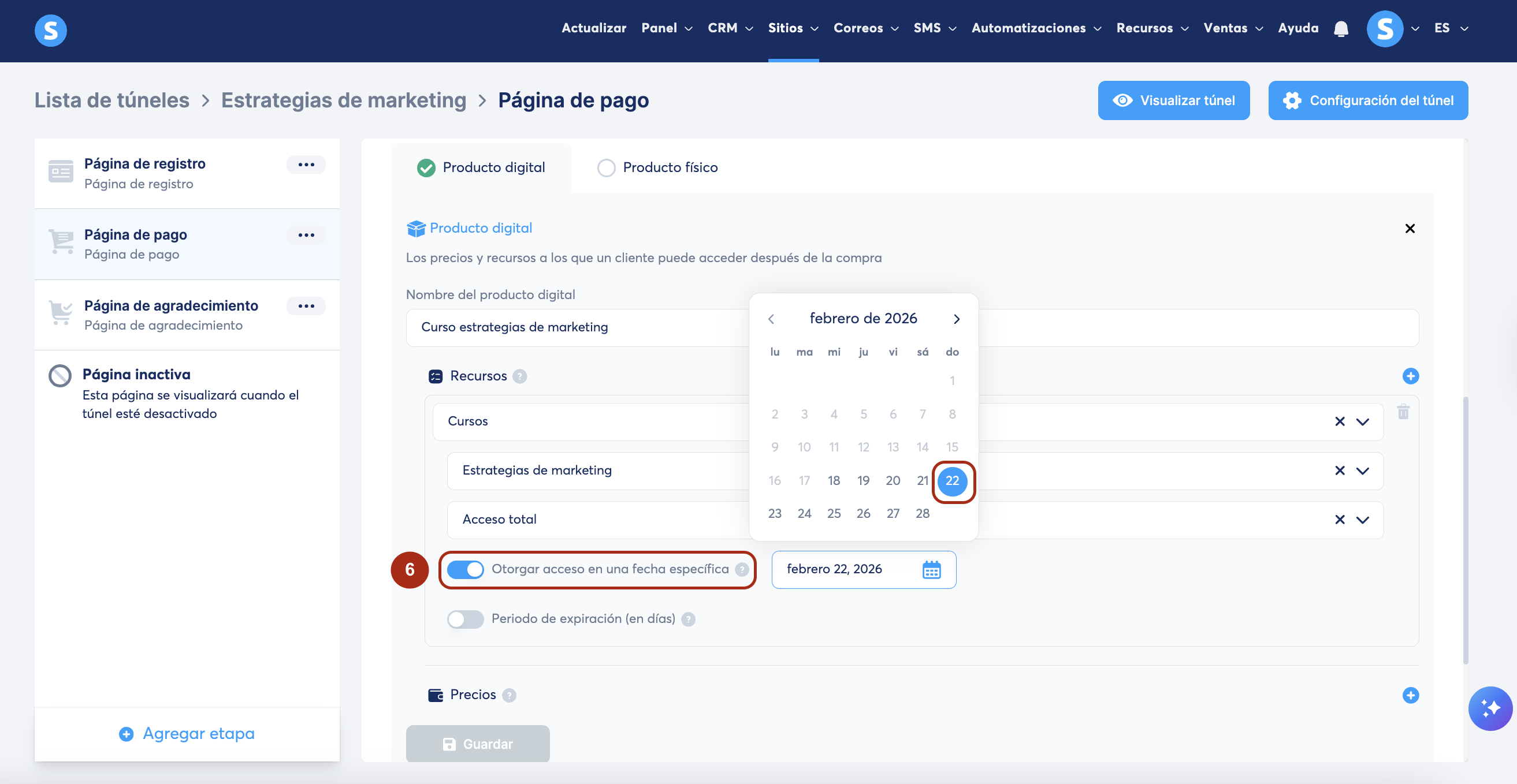Expand the Acceso total dropdown
The height and width of the screenshot is (784, 1517).
pyautogui.click(x=1362, y=520)
